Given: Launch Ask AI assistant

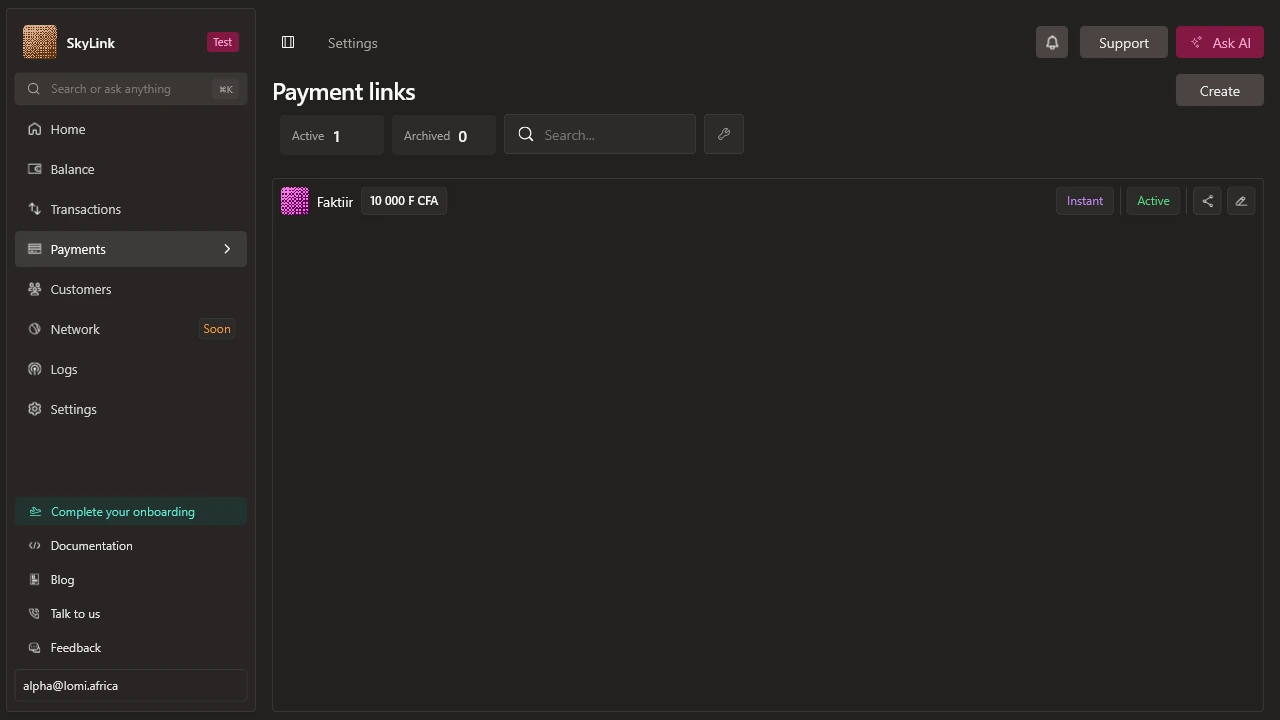Looking at the screenshot, I should [x=1220, y=42].
